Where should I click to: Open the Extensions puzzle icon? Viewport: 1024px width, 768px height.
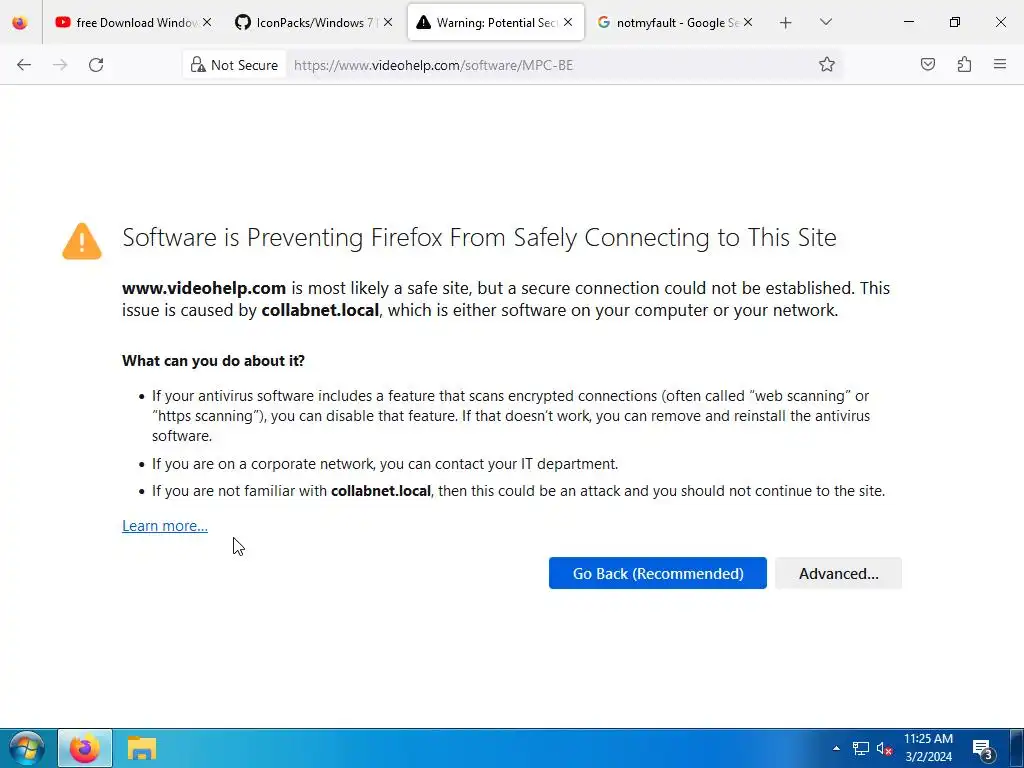tap(964, 65)
